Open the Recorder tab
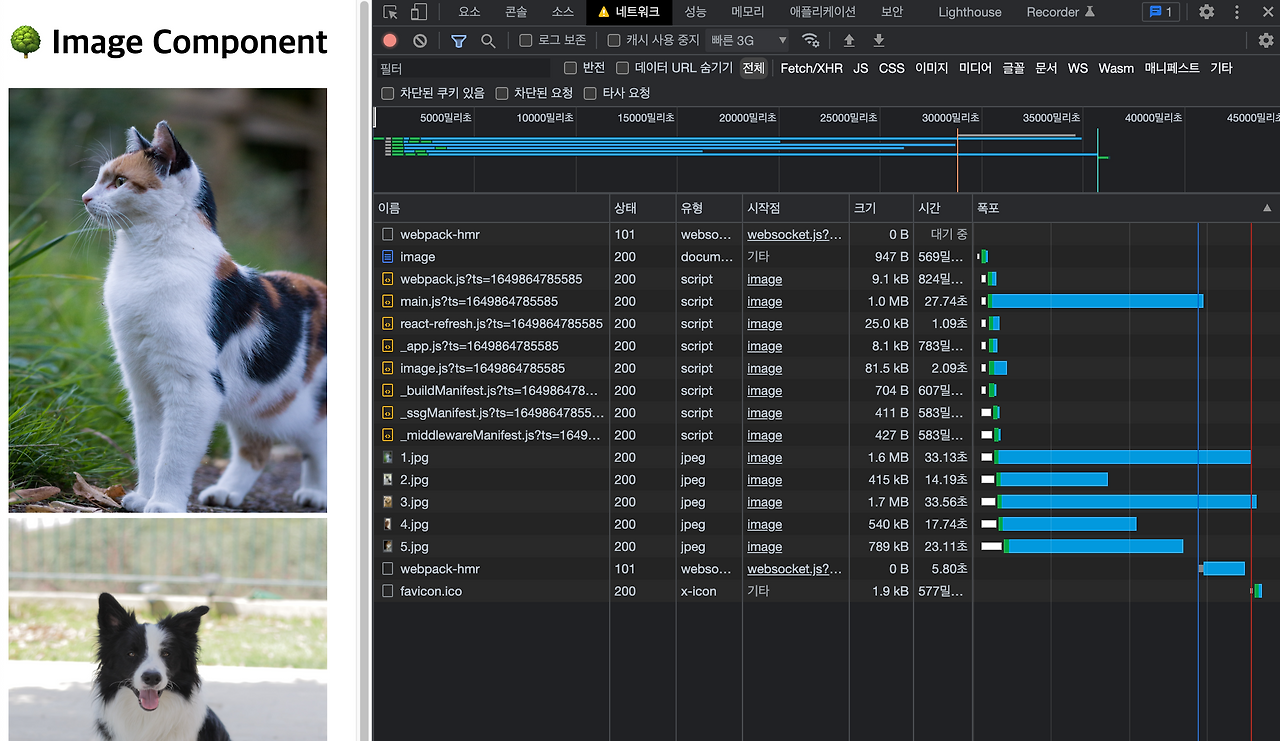The image size is (1280, 741). tap(1060, 12)
